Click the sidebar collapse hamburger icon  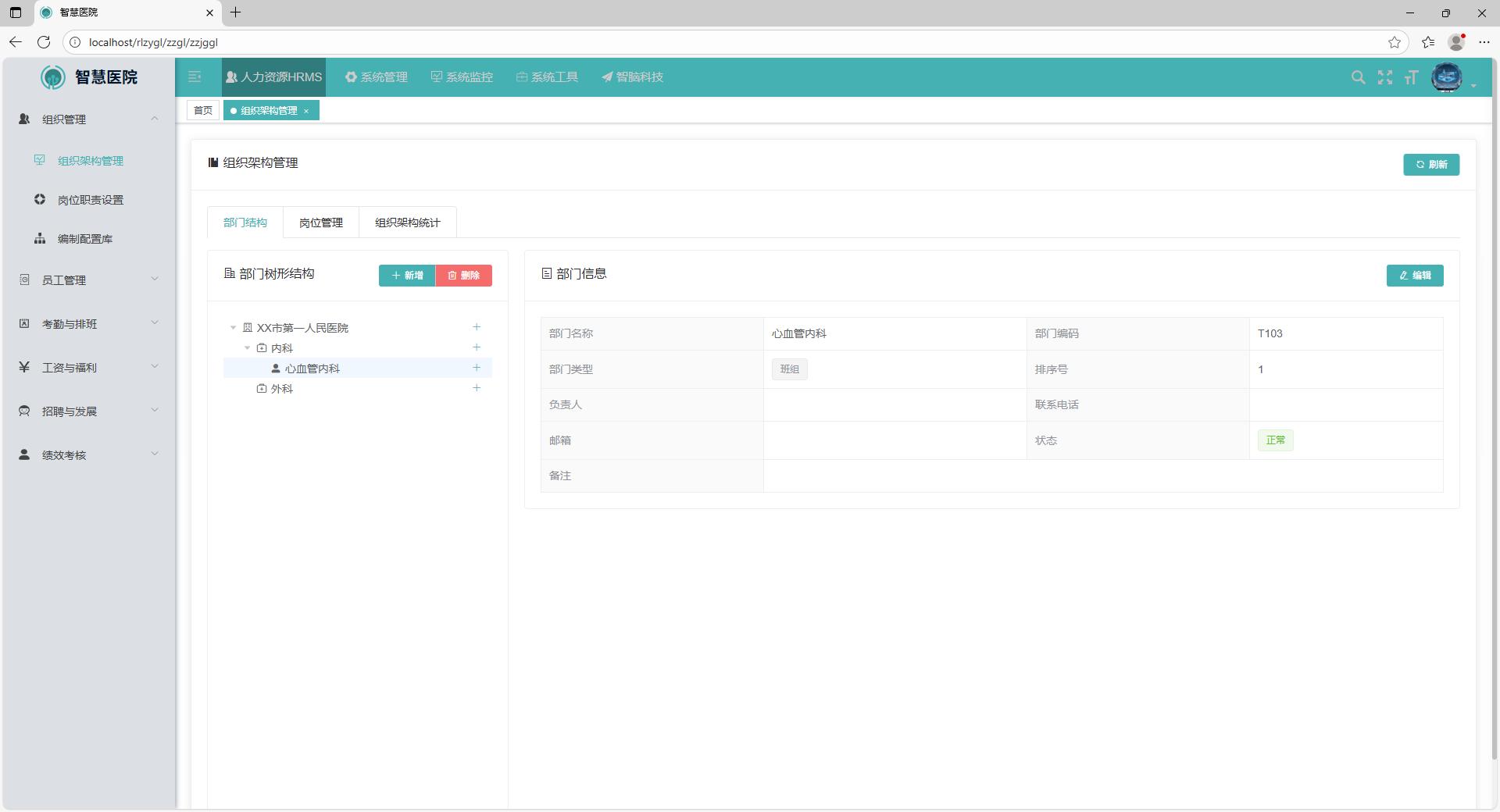coord(195,77)
